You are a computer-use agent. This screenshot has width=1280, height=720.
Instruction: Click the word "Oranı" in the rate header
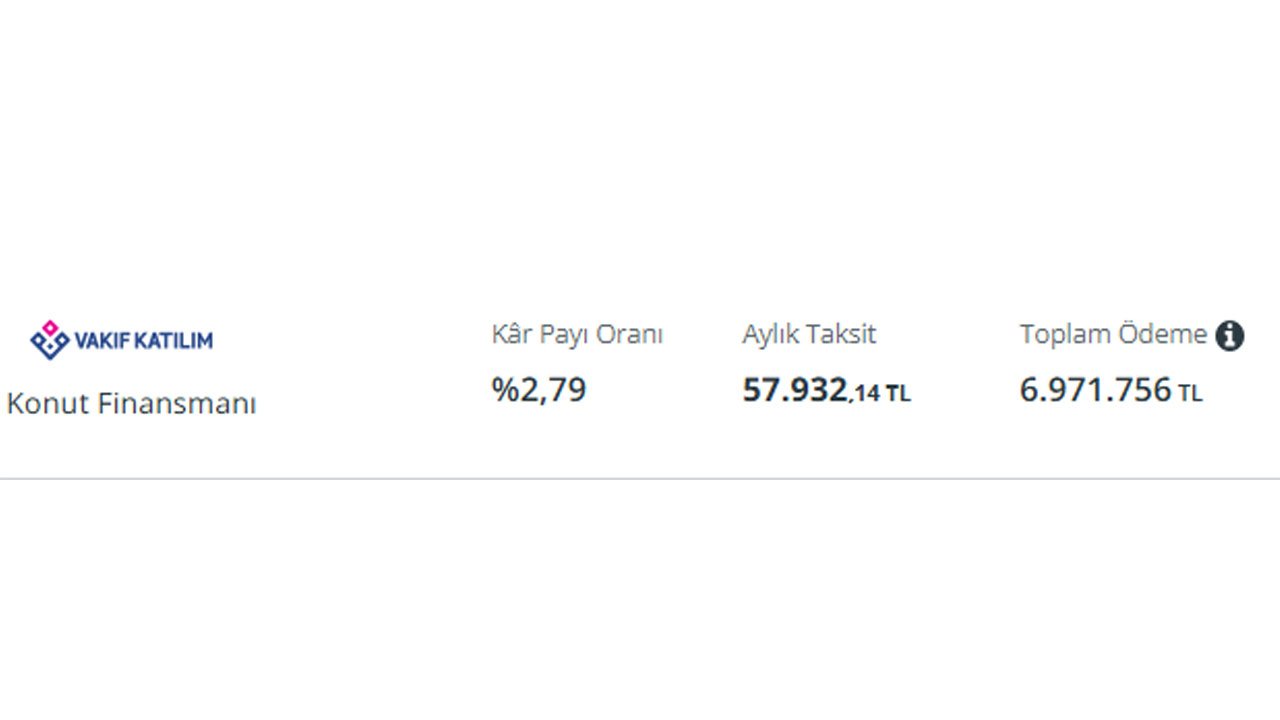631,334
